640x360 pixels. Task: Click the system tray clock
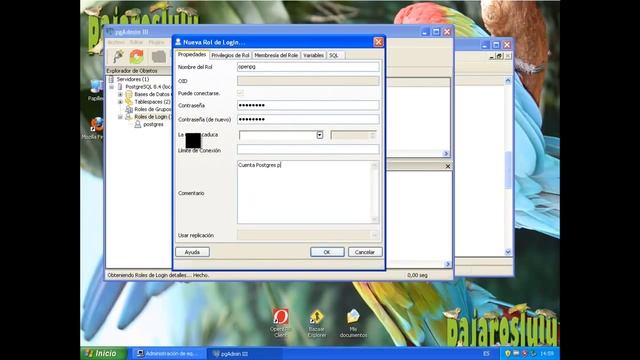[547, 353]
